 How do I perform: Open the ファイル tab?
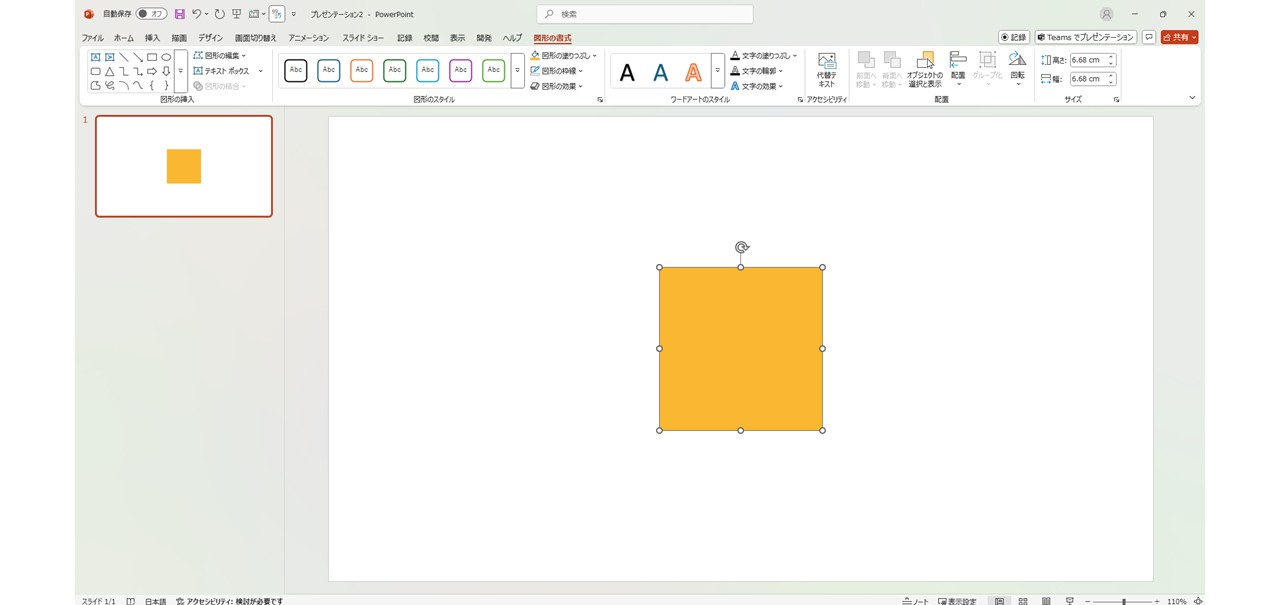[x=93, y=38]
